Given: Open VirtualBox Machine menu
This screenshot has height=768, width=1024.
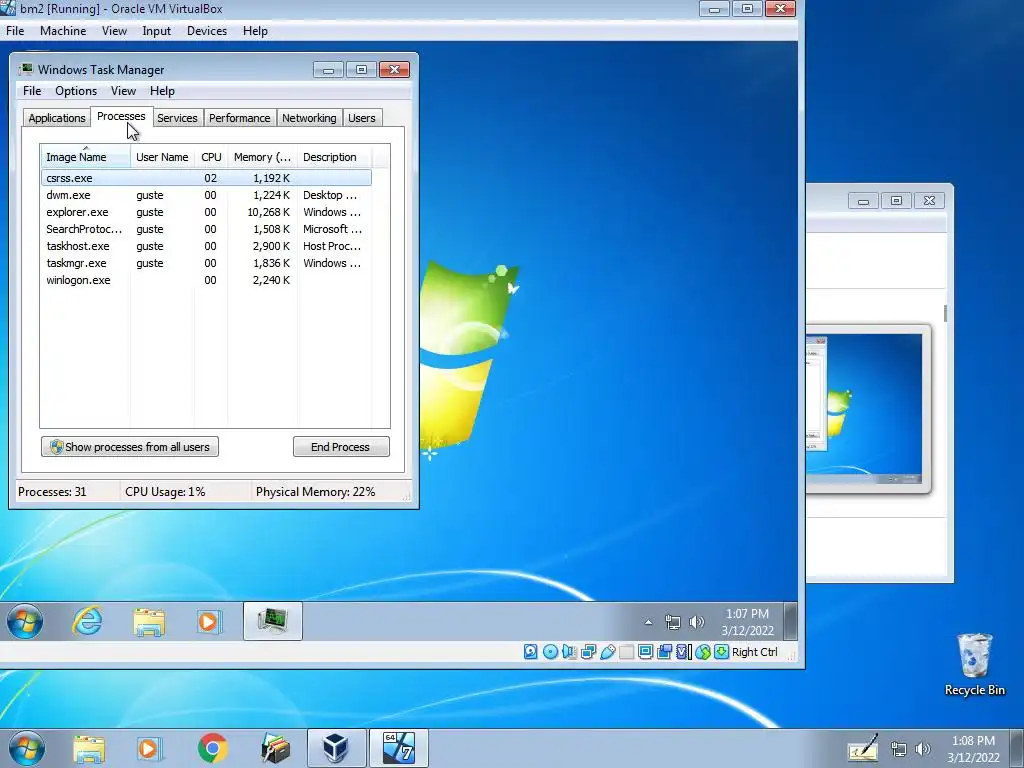Looking at the screenshot, I should click(x=63, y=31).
